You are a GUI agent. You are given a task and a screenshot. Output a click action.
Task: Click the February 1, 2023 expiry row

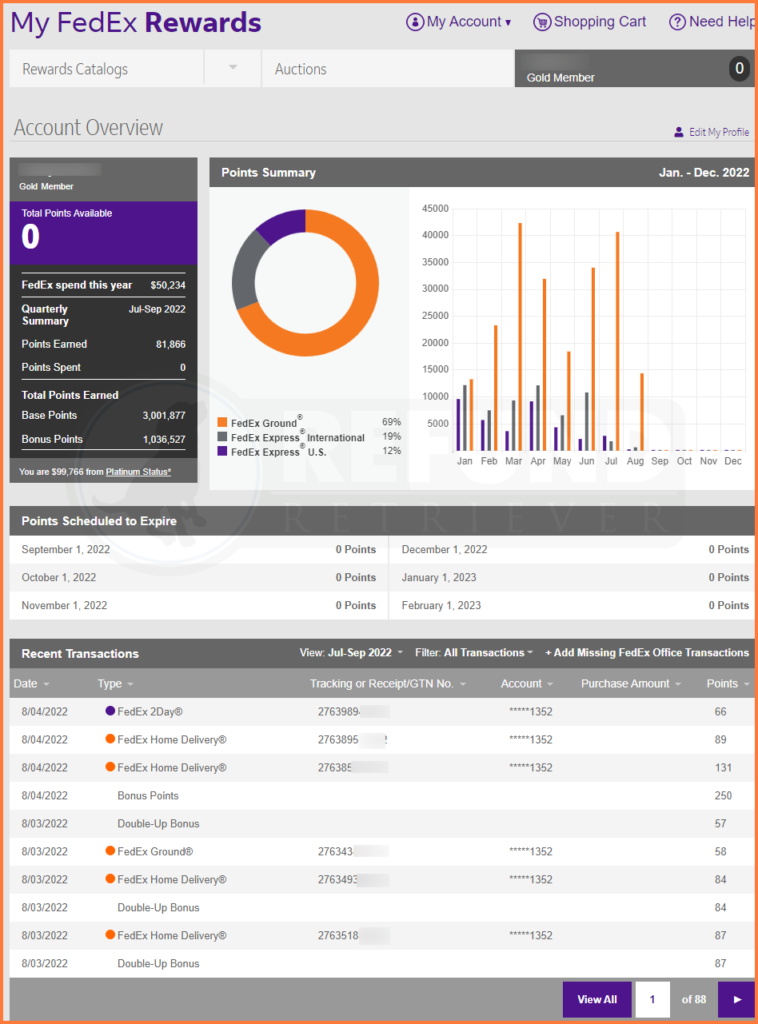572,605
